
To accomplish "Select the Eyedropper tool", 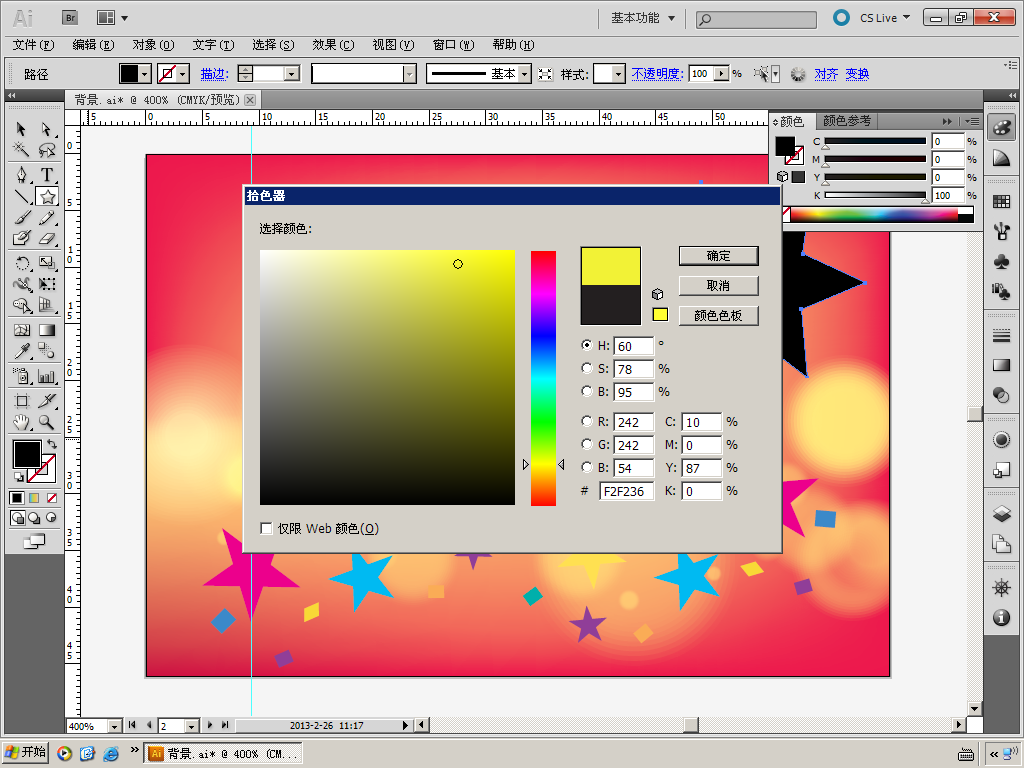I will point(21,351).
